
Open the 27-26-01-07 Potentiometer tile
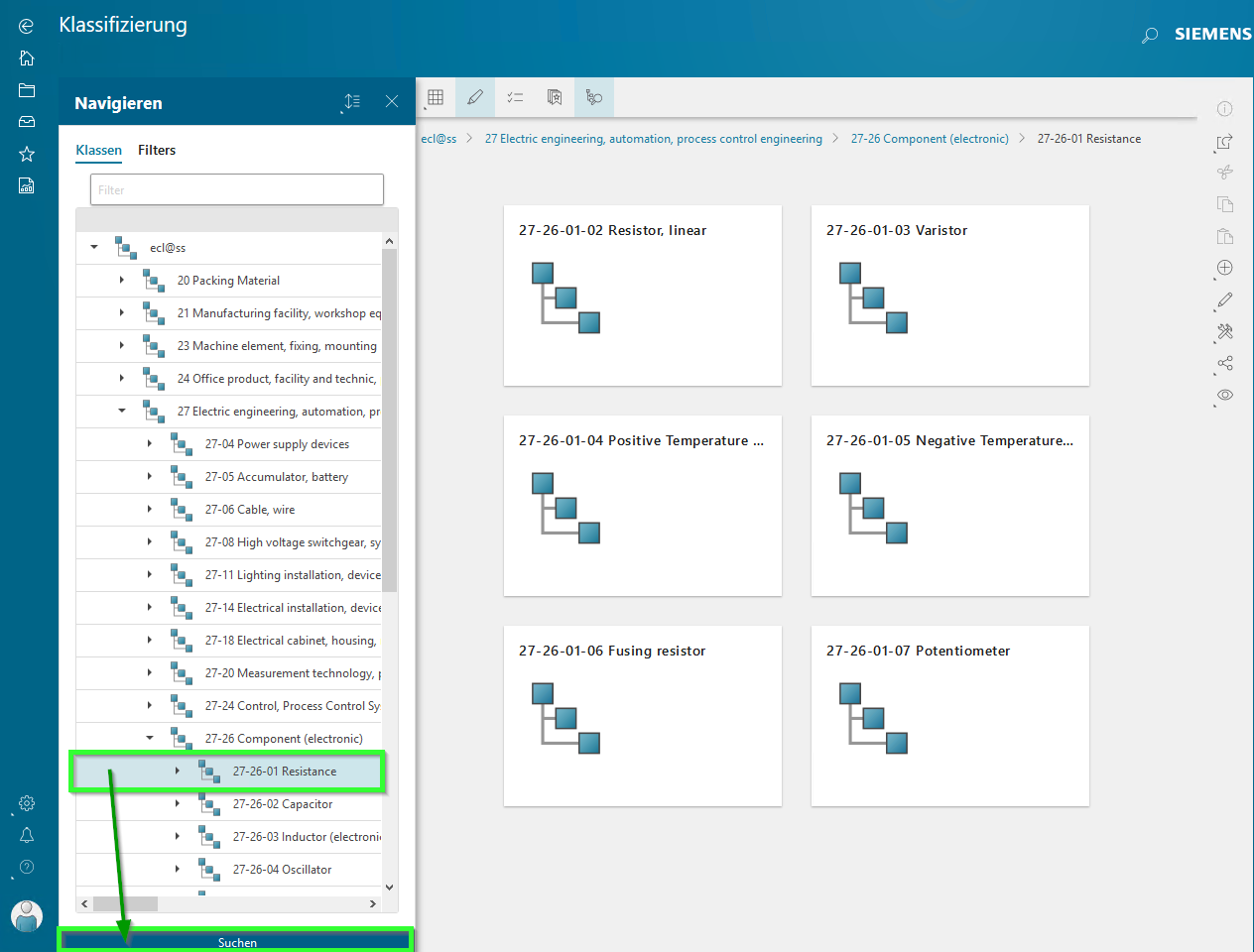point(949,715)
